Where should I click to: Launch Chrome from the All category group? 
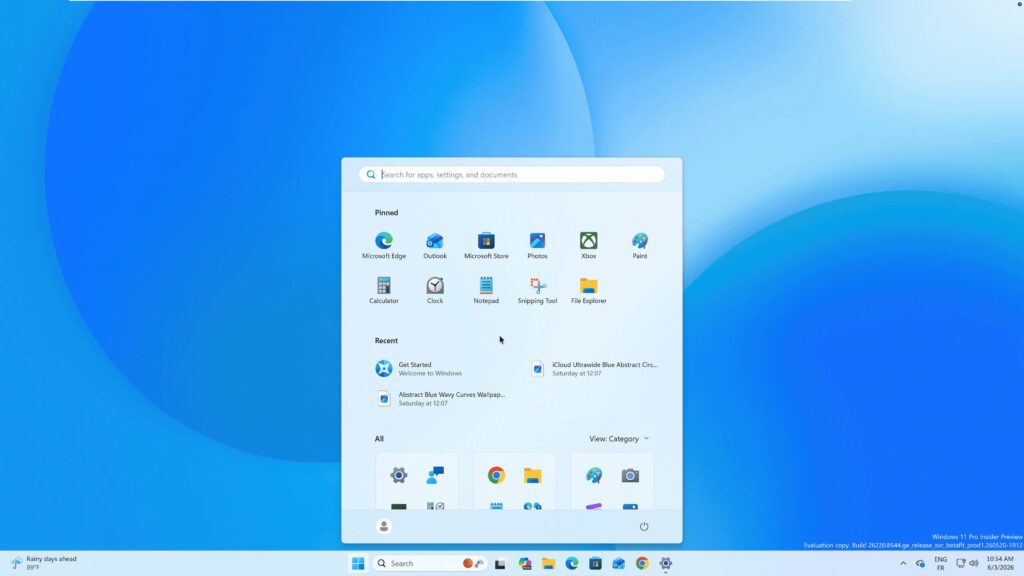pos(496,475)
